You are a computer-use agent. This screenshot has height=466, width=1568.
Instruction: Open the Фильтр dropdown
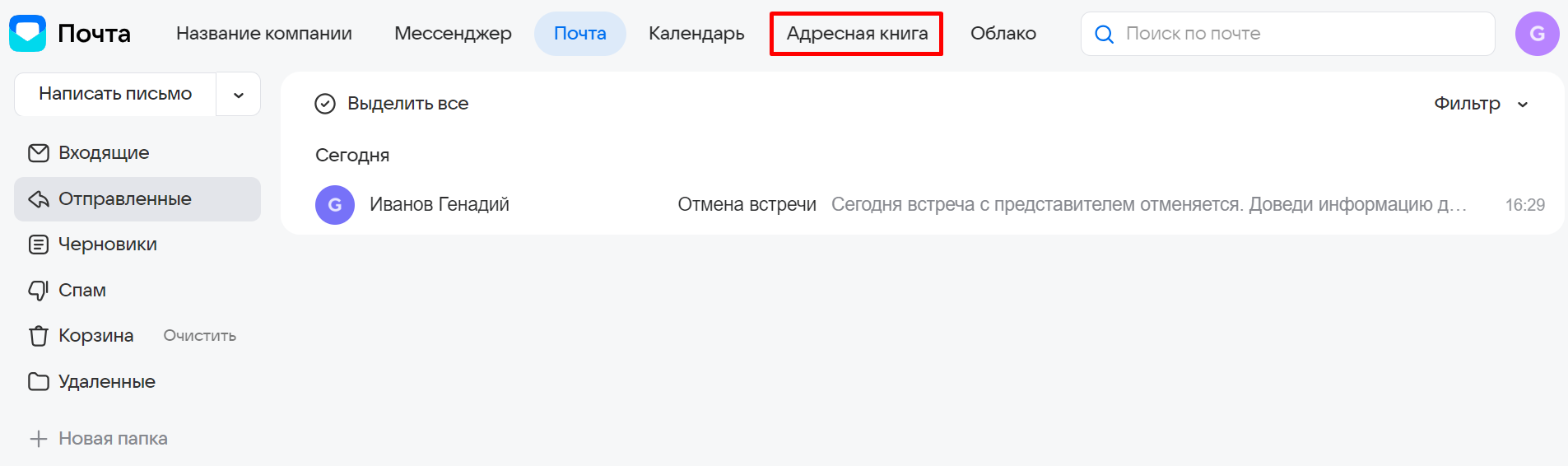(x=1481, y=104)
